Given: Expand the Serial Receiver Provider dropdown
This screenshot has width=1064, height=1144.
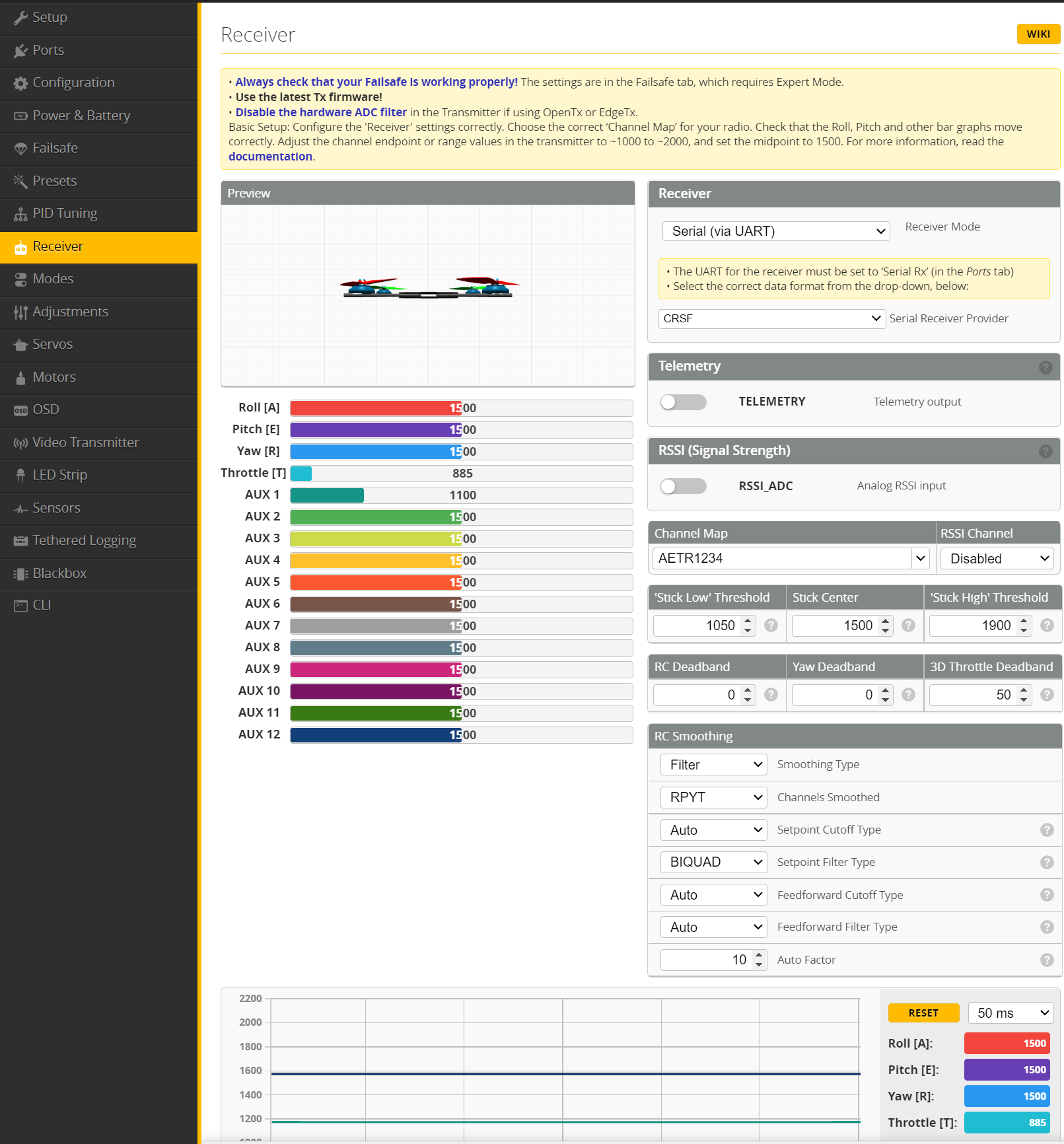Looking at the screenshot, I should [x=771, y=318].
